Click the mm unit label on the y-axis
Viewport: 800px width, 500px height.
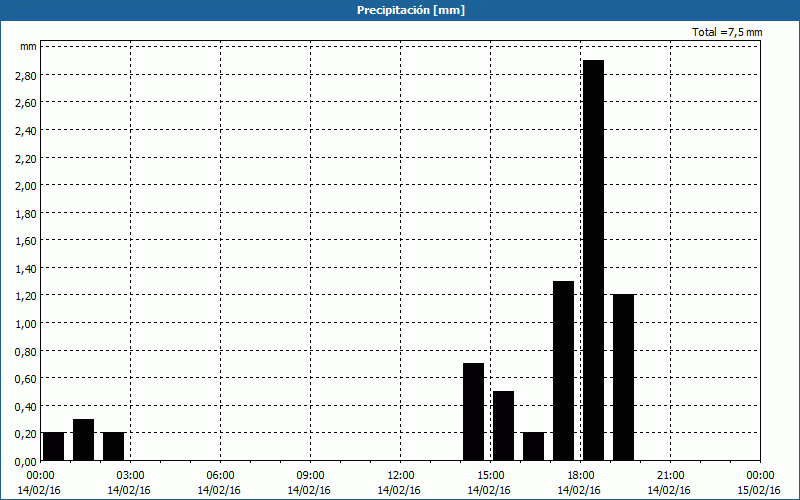pyautogui.click(x=28, y=46)
